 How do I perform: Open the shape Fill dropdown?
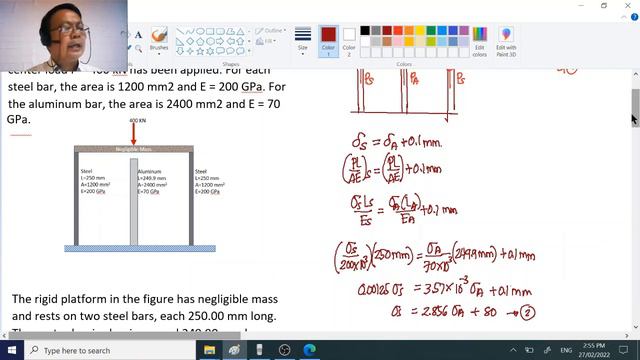tap(266, 41)
